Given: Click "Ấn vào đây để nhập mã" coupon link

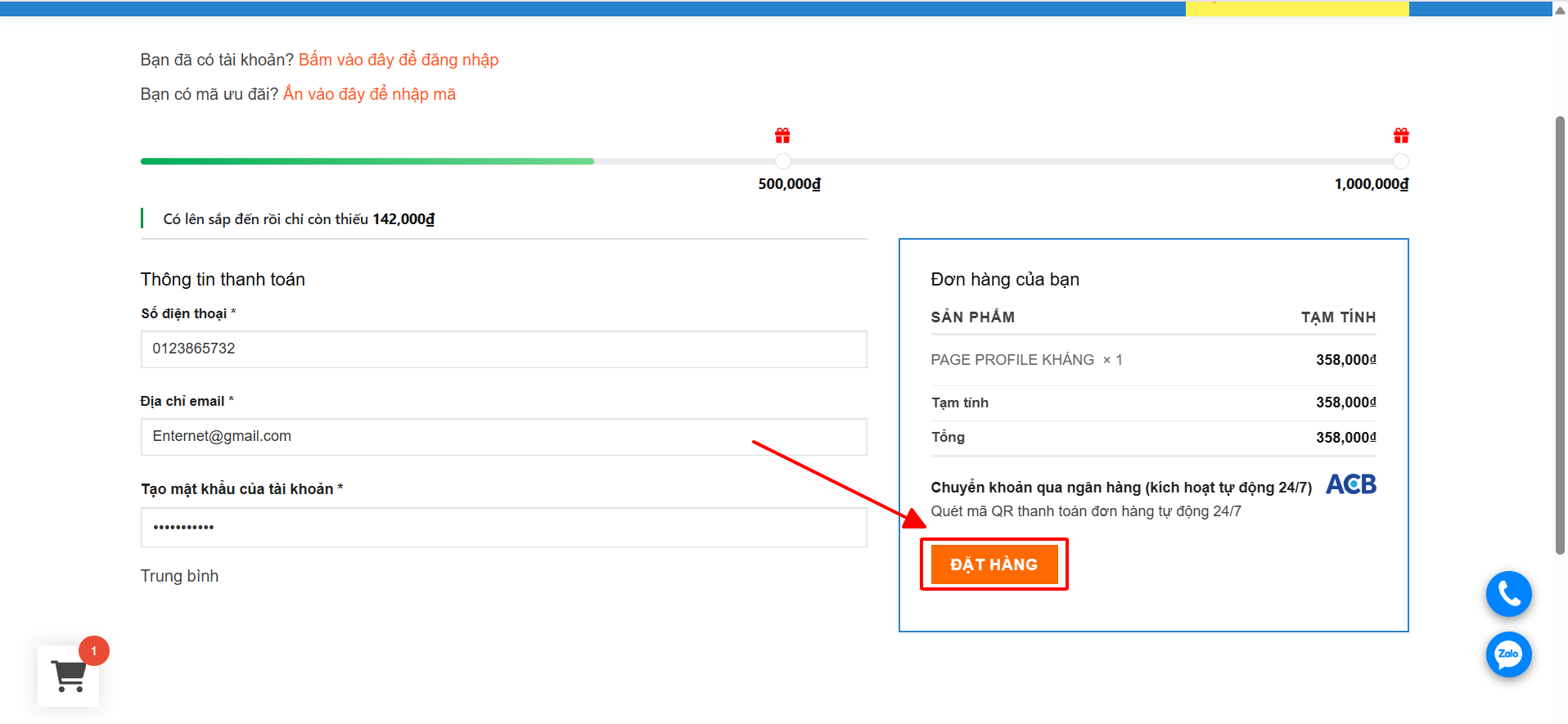Looking at the screenshot, I should [x=369, y=94].
